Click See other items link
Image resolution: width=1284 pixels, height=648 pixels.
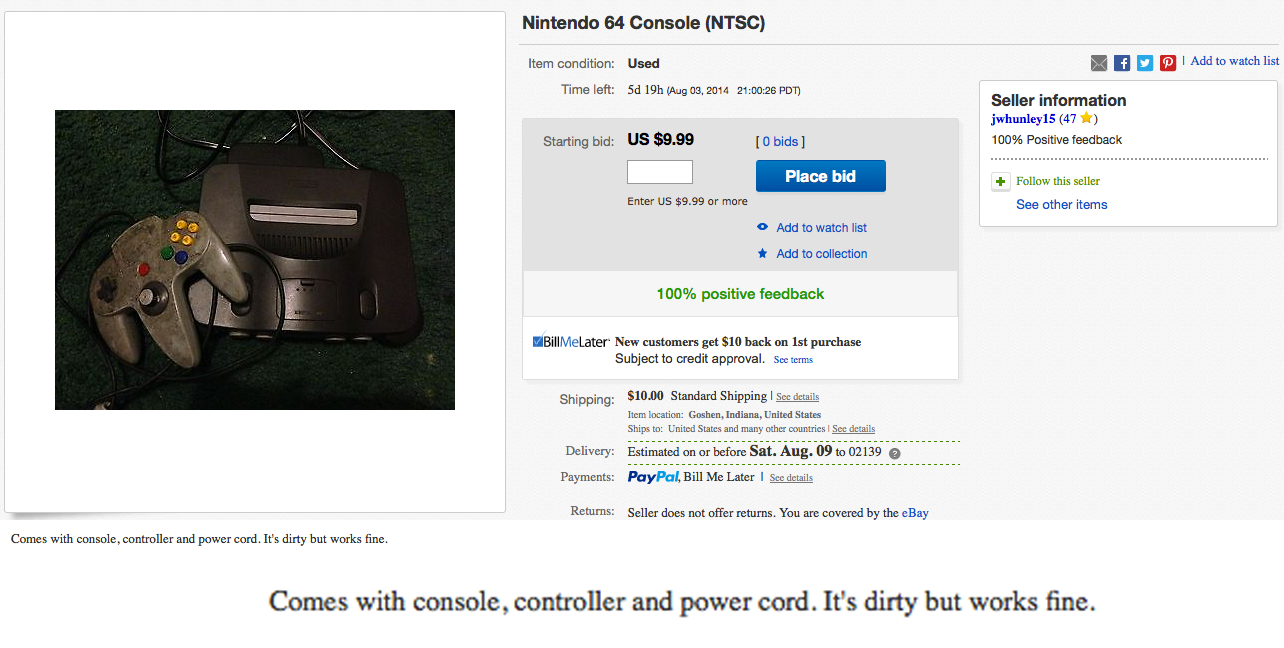pyautogui.click(x=1062, y=205)
